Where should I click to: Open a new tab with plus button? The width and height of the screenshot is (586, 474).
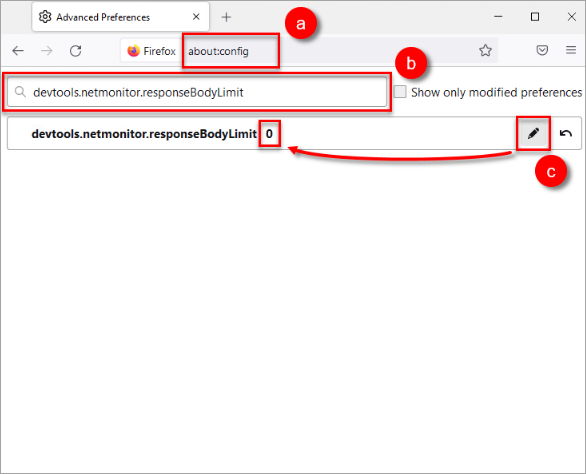(x=226, y=17)
